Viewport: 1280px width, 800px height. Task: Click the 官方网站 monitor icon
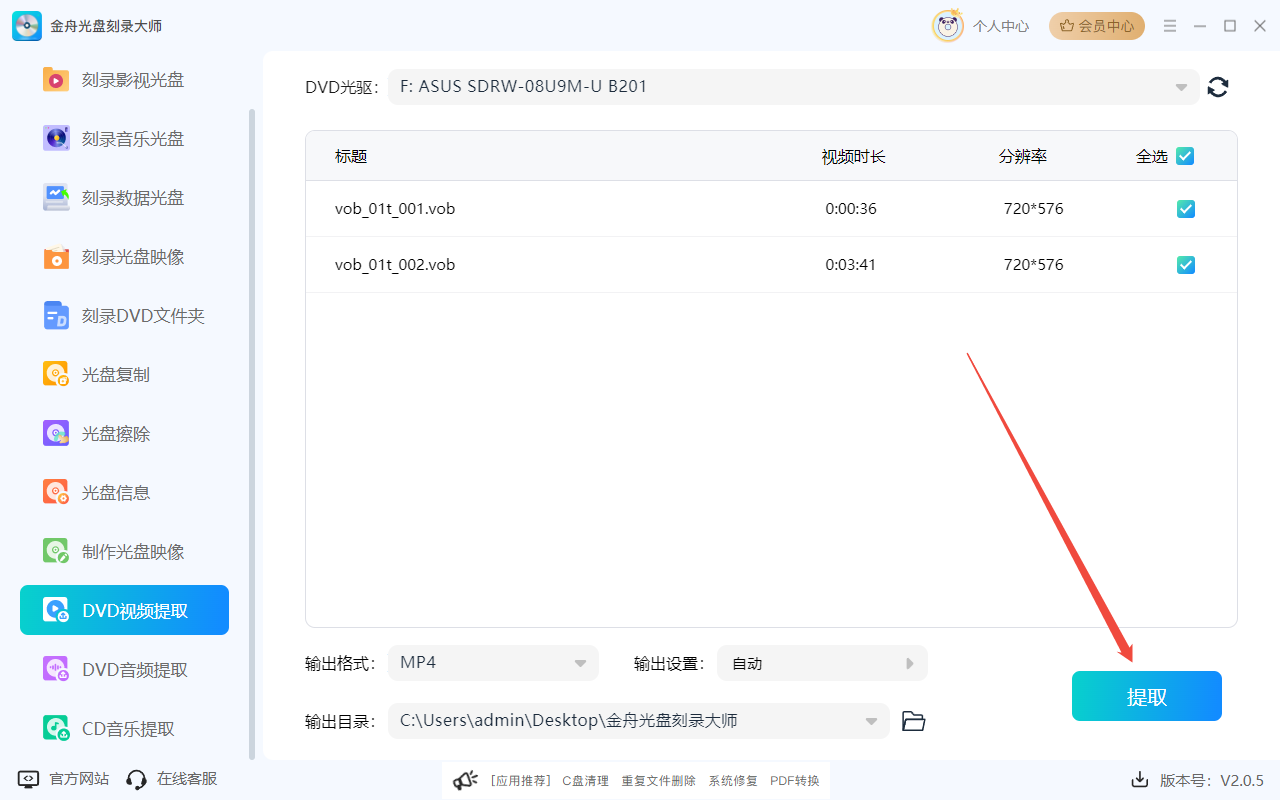[x=29, y=779]
